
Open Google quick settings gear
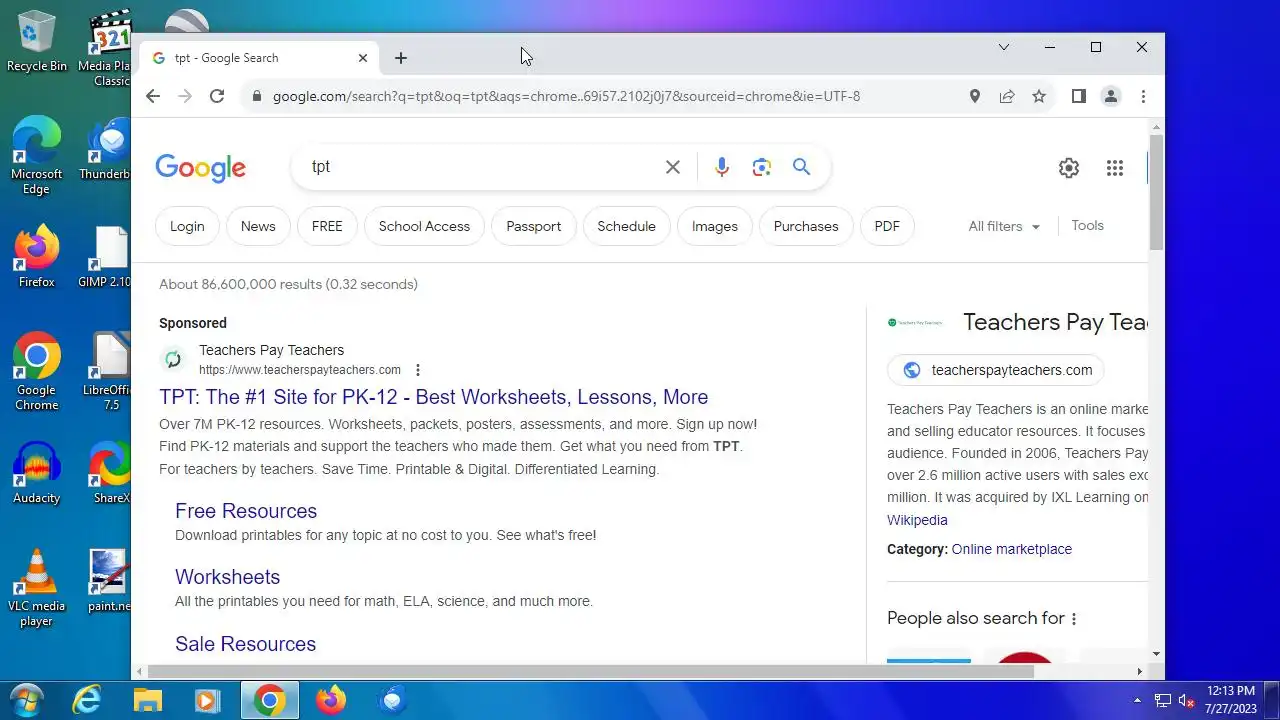tap(1069, 168)
